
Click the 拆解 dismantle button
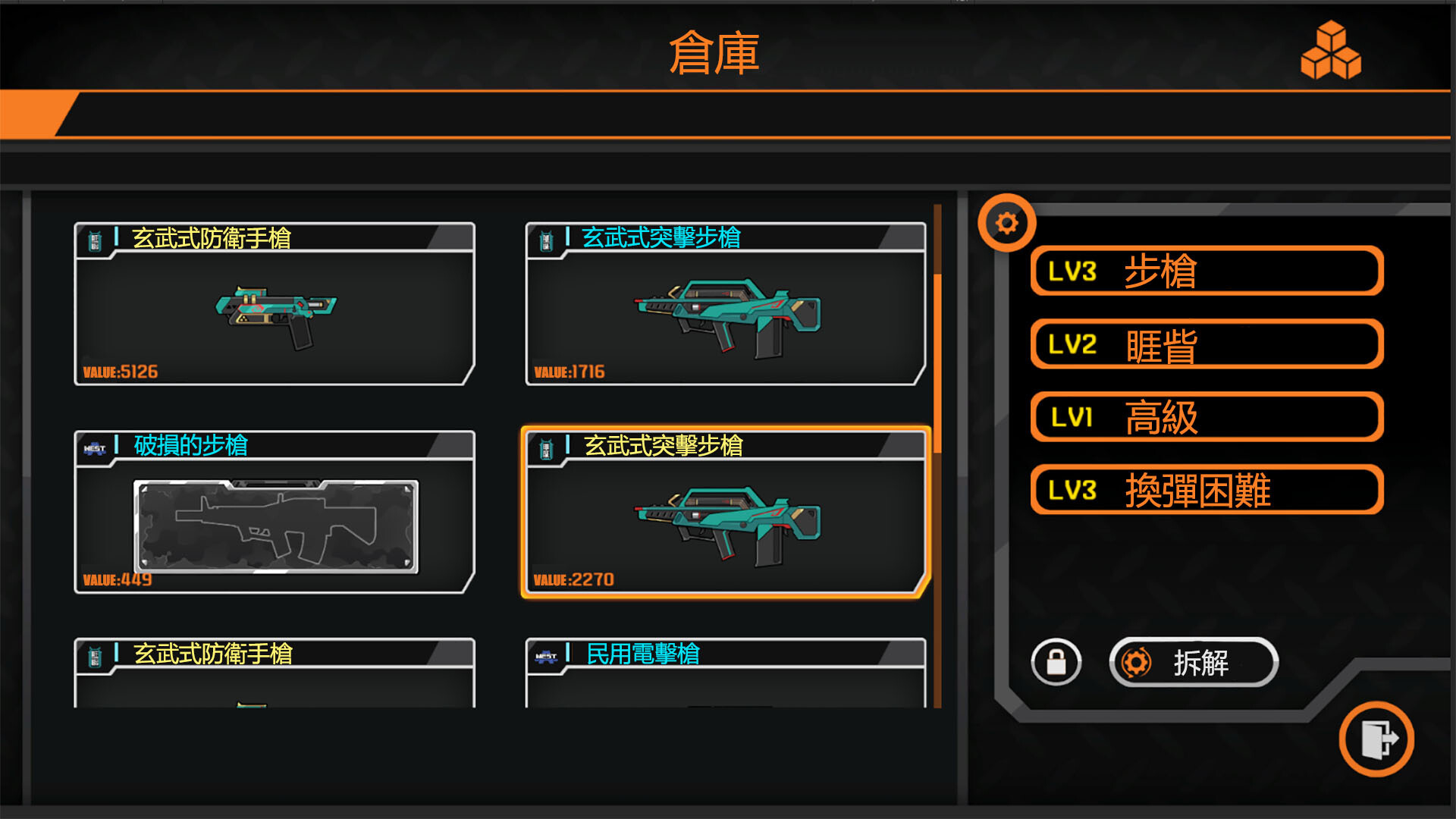tap(1194, 662)
